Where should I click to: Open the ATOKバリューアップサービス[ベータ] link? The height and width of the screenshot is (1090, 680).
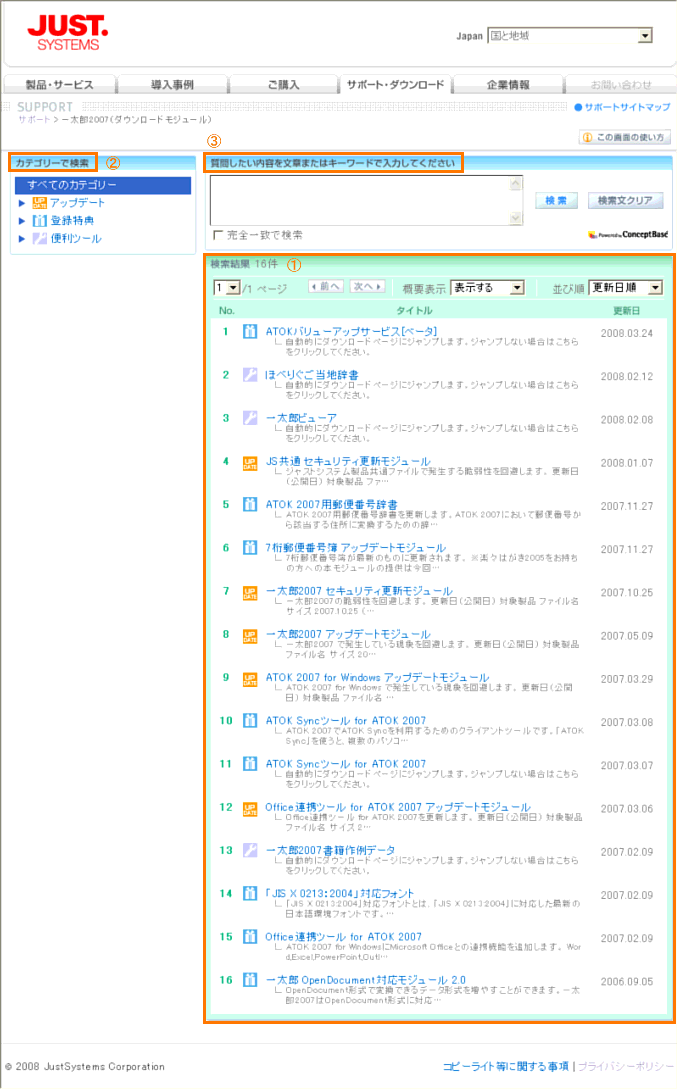point(351,332)
